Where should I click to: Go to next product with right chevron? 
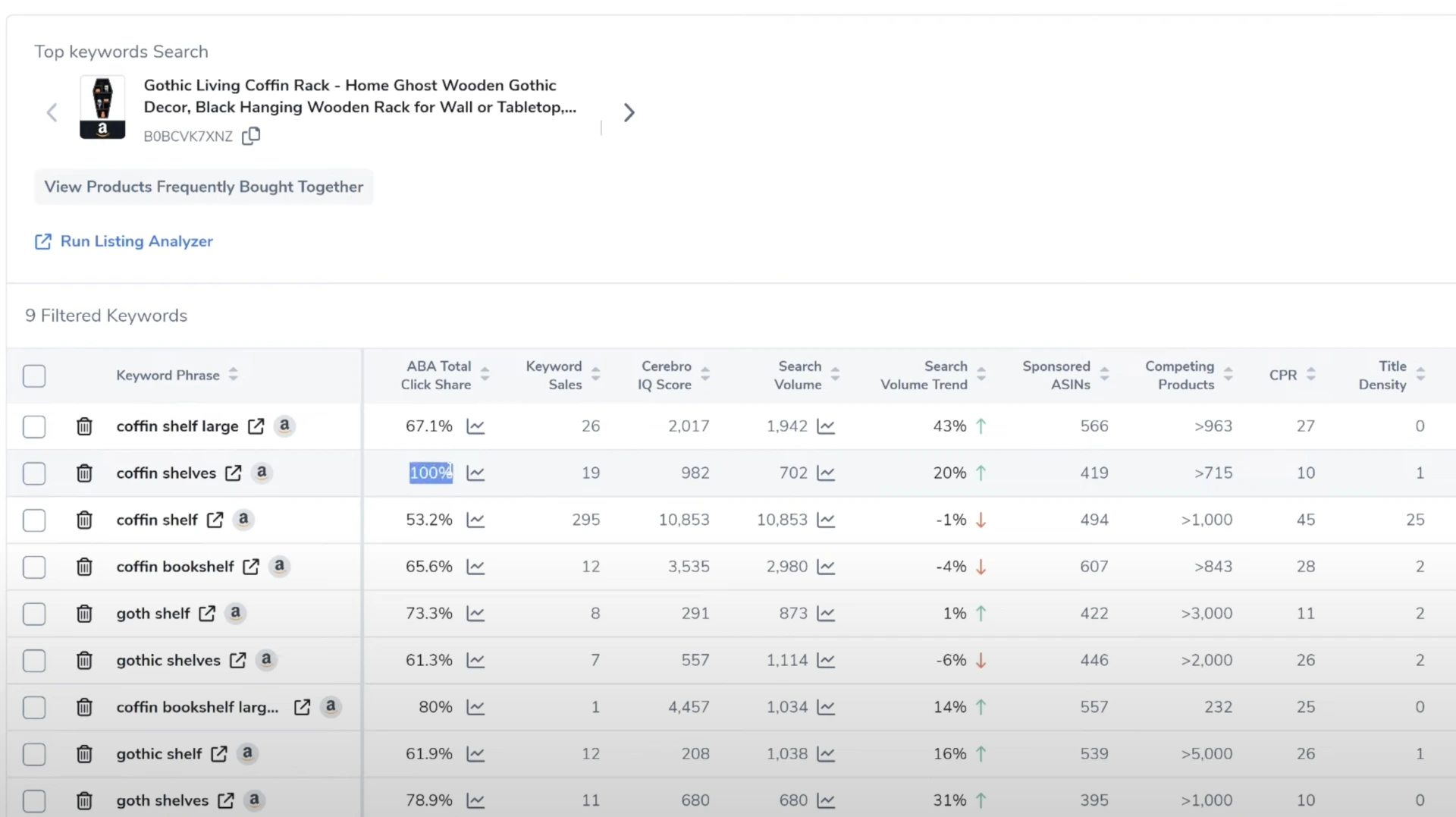[629, 113]
